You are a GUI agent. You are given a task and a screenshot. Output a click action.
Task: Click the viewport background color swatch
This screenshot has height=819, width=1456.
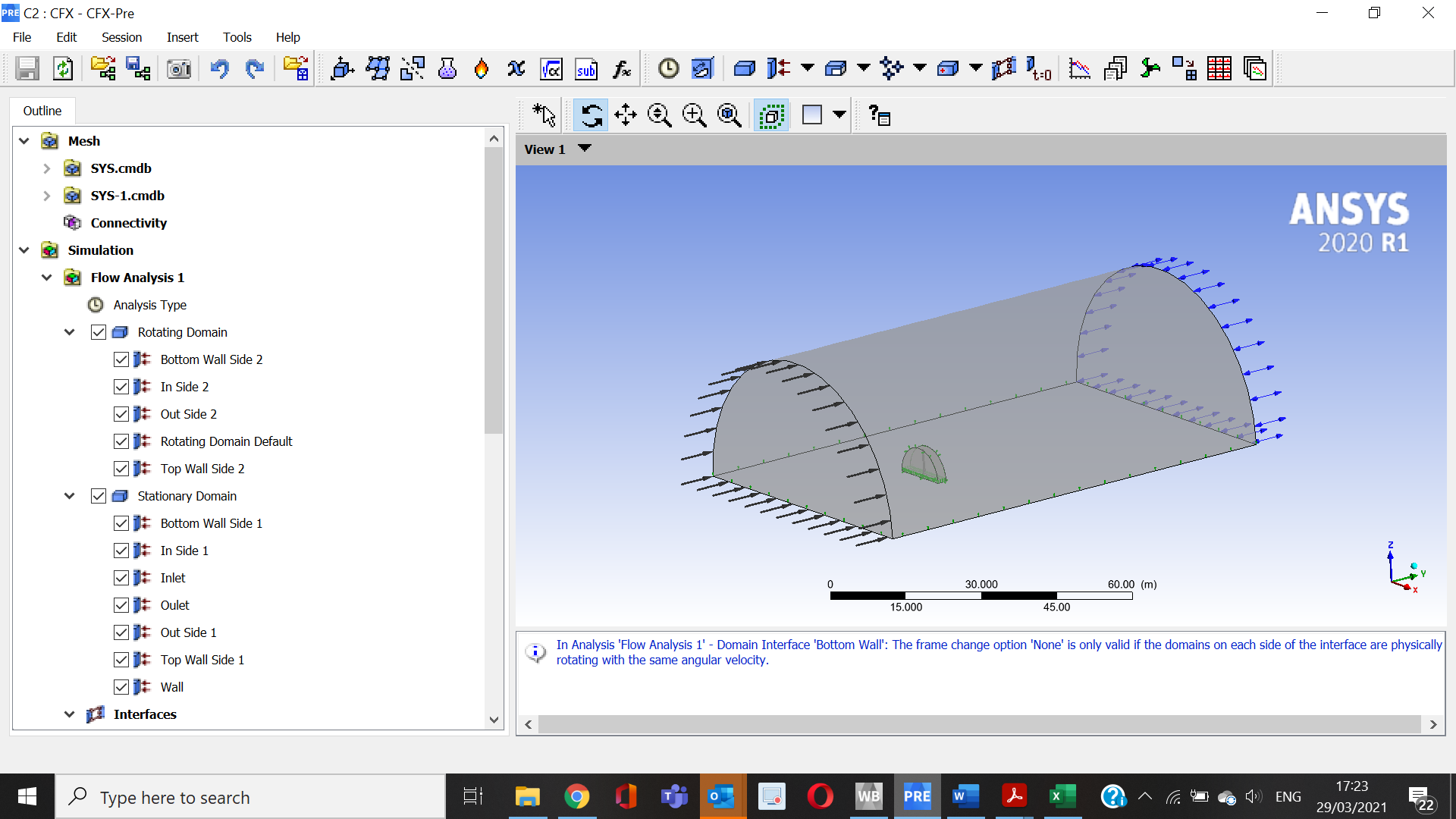pyautogui.click(x=812, y=115)
